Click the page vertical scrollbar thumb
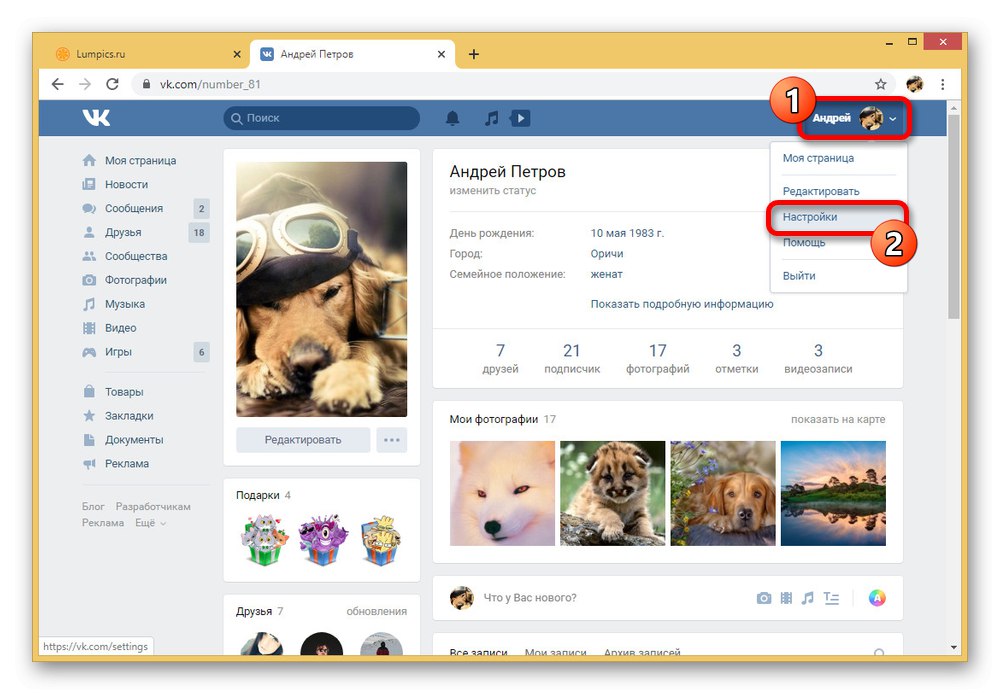The width and height of the screenshot is (1000, 694). (x=953, y=217)
